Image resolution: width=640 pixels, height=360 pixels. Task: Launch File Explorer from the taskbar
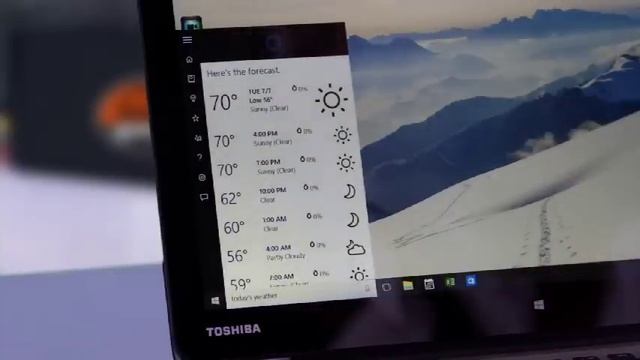coord(408,285)
